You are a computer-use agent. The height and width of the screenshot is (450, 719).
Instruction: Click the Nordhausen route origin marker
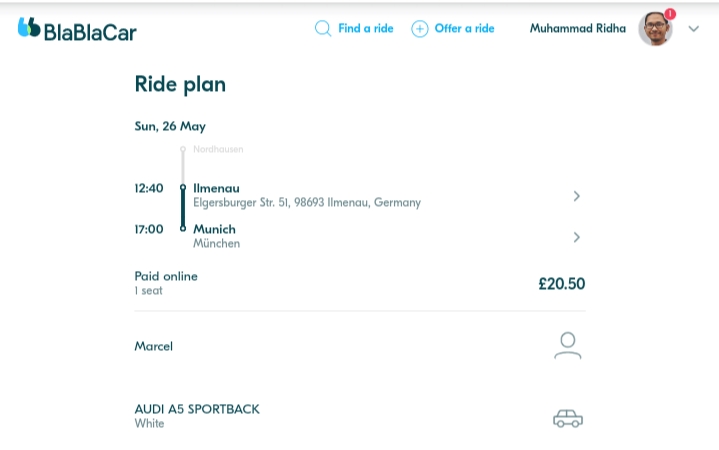tap(183, 149)
